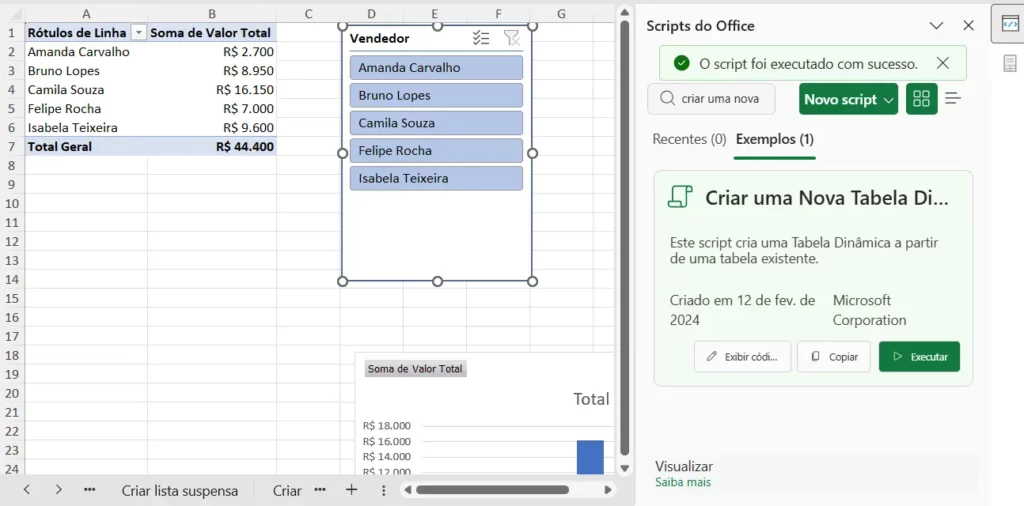Click the script scroll icon on example card

(680, 197)
